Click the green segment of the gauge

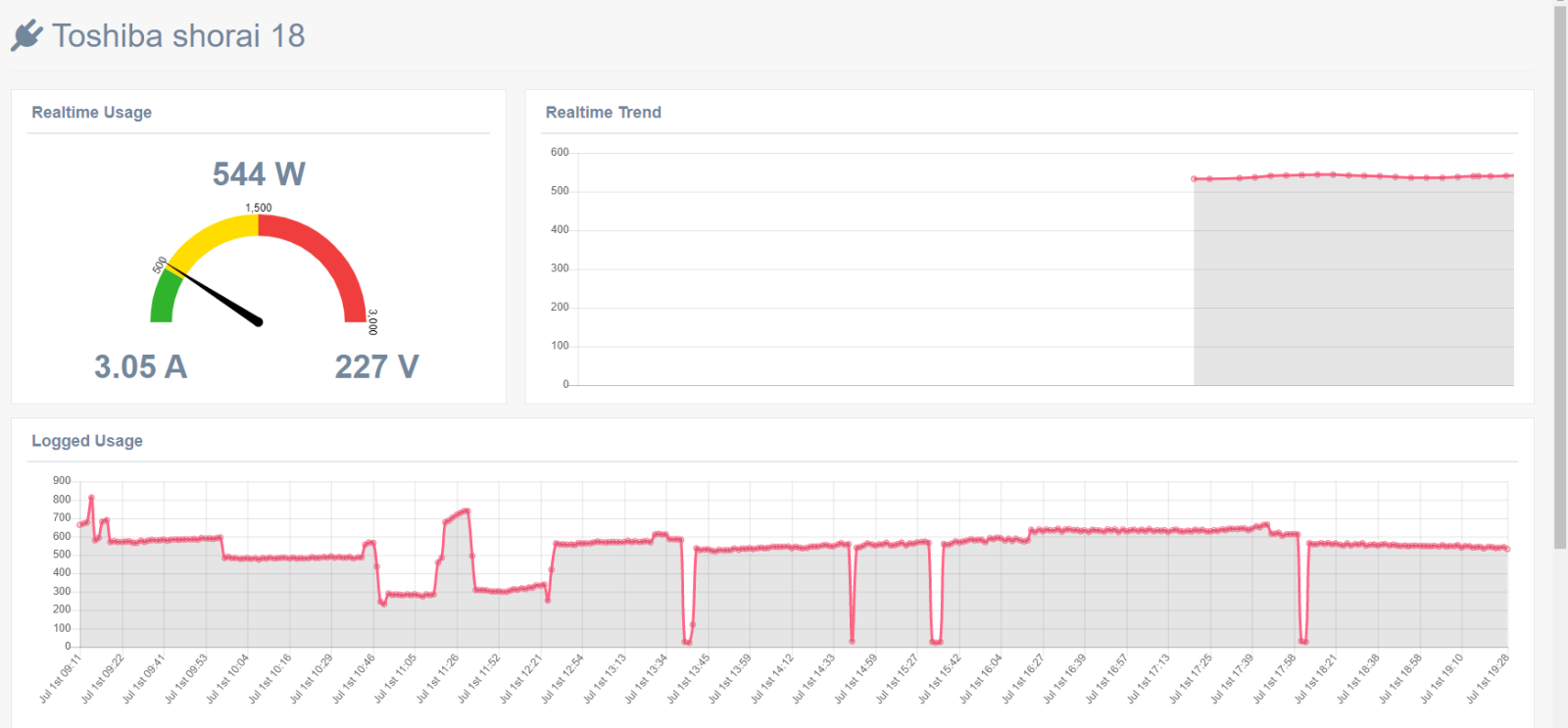164,296
